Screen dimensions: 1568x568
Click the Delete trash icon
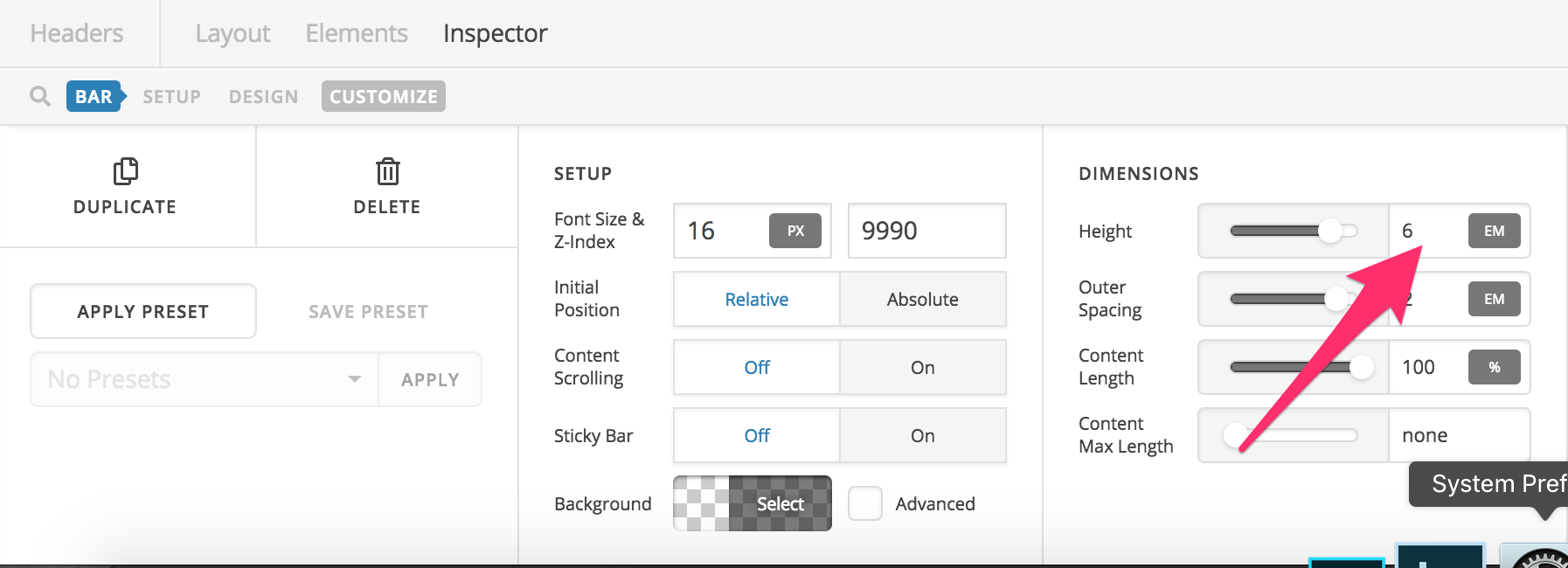point(387,171)
